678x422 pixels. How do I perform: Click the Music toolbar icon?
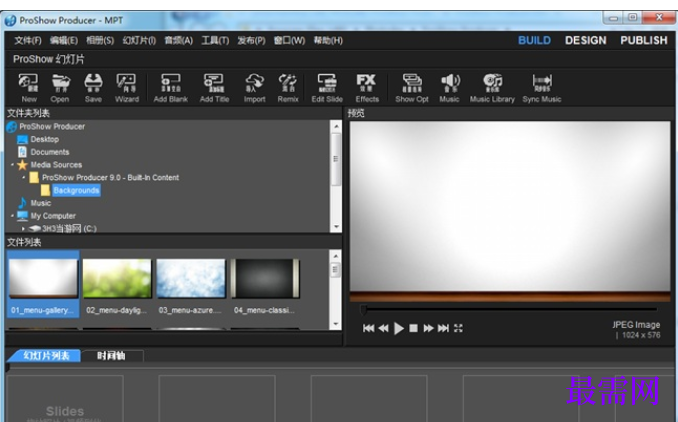[x=449, y=88]
